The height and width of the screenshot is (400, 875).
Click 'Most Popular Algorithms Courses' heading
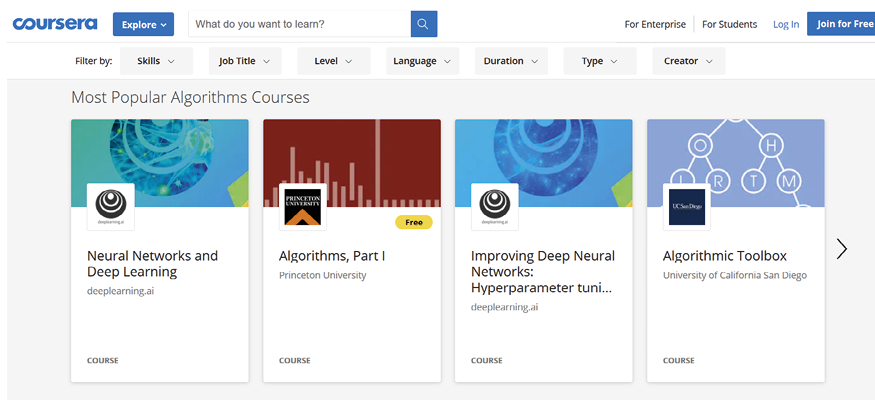(x=190, y=97)
